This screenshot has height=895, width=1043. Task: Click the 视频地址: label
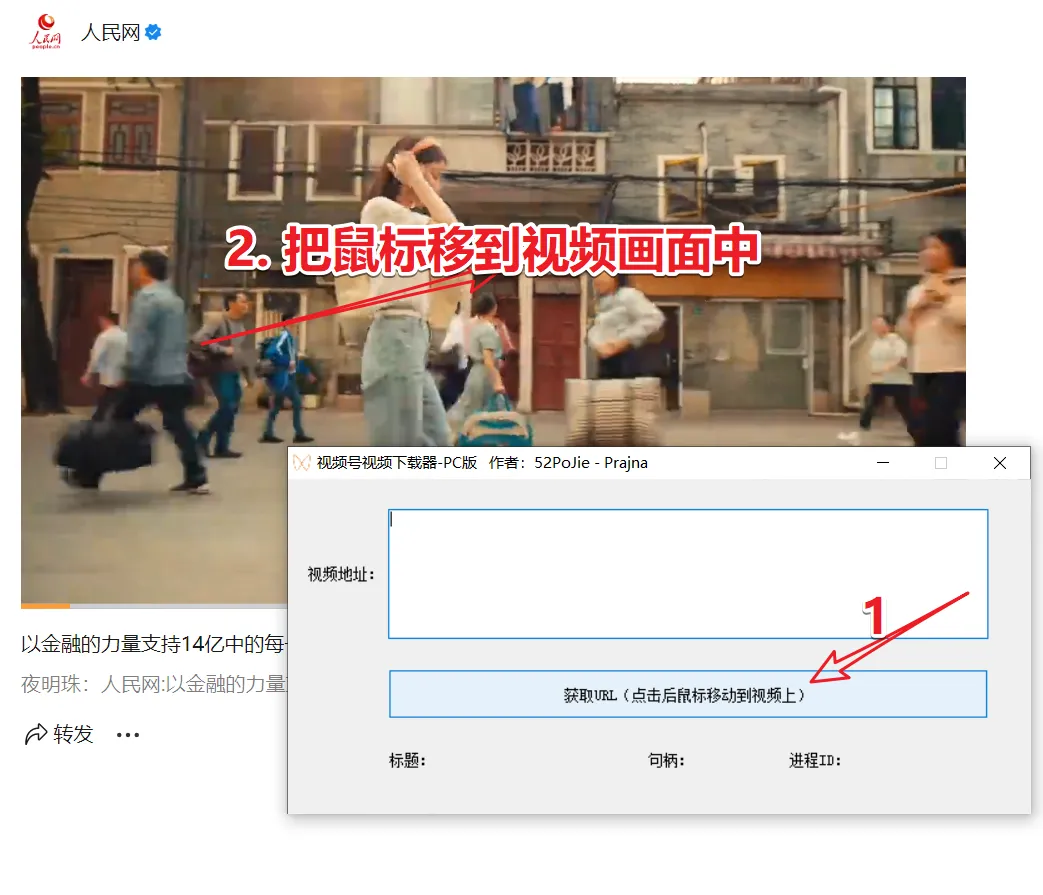pos(341,575)
